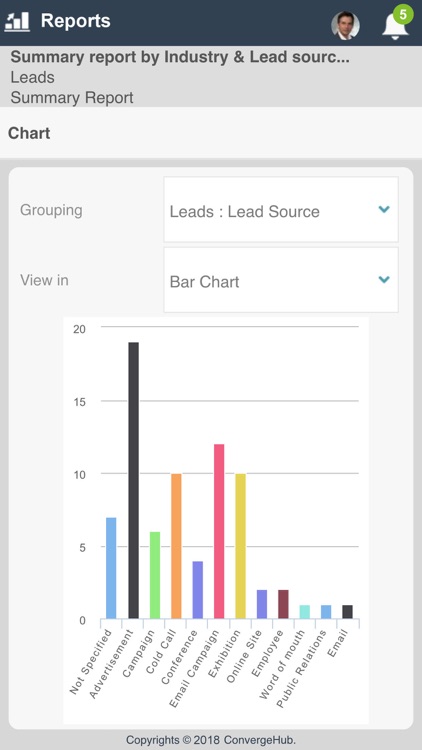This screenshot has width=422, height=750.
Task: Select the black Advertisement bar
Action: pos(133,480)
